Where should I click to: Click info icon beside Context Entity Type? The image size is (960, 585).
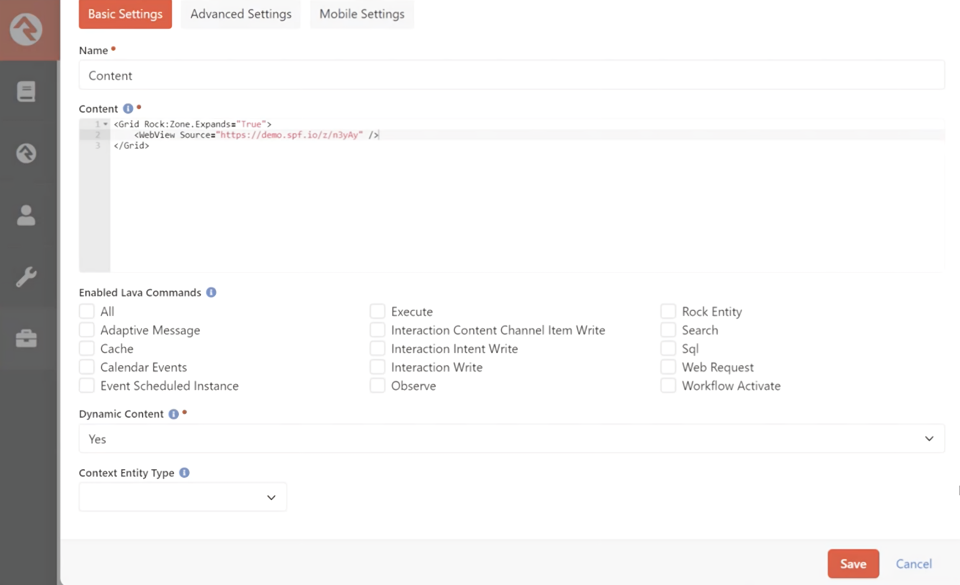click(x=184, y=473)
